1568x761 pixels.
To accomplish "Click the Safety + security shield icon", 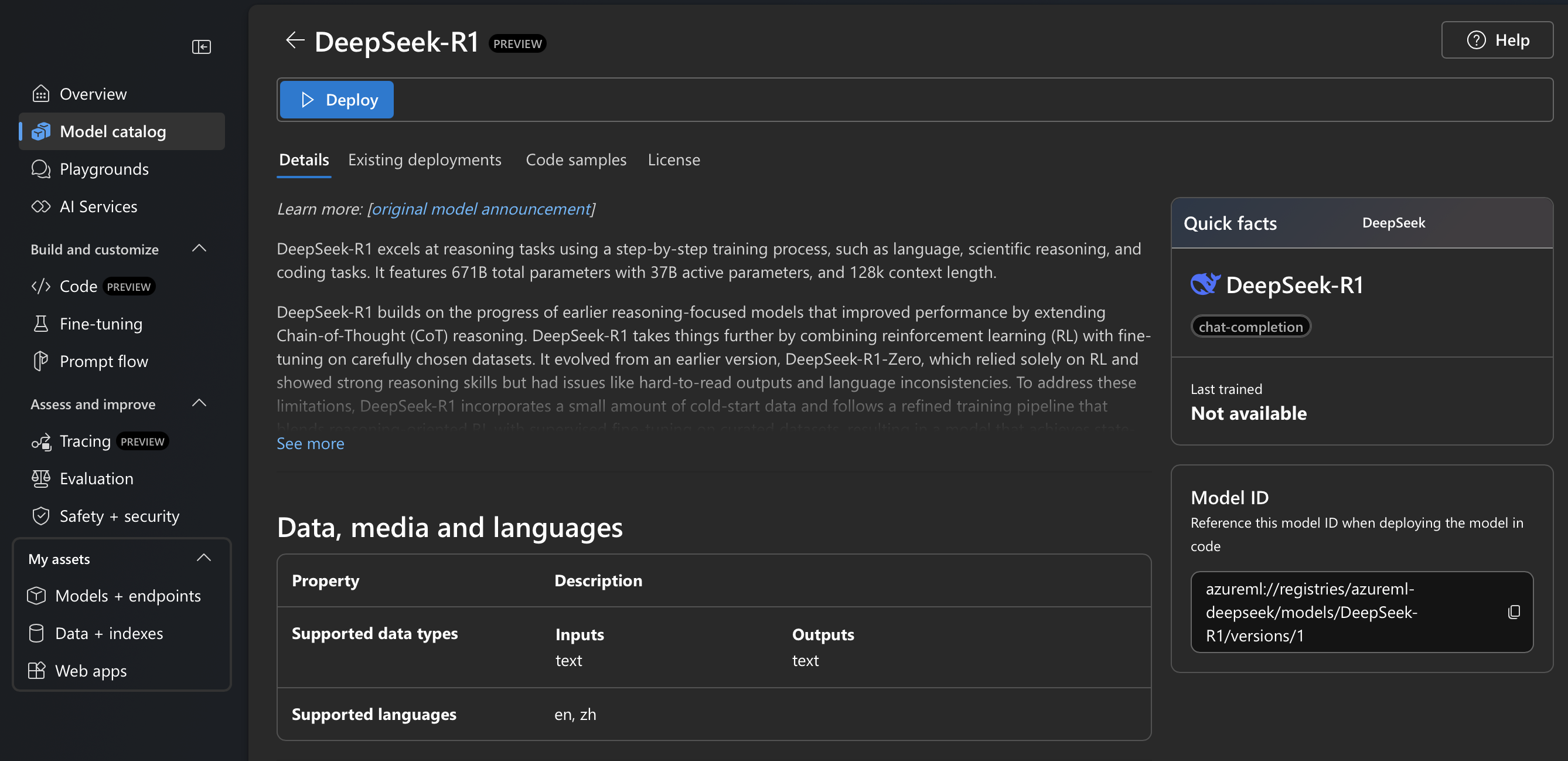I will click(41, 516).
